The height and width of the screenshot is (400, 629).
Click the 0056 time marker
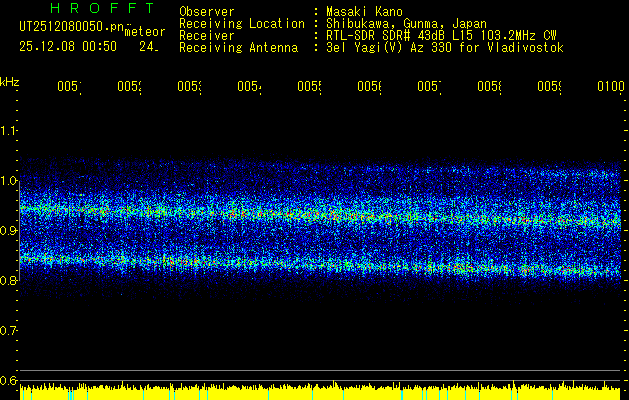[369, 86]
